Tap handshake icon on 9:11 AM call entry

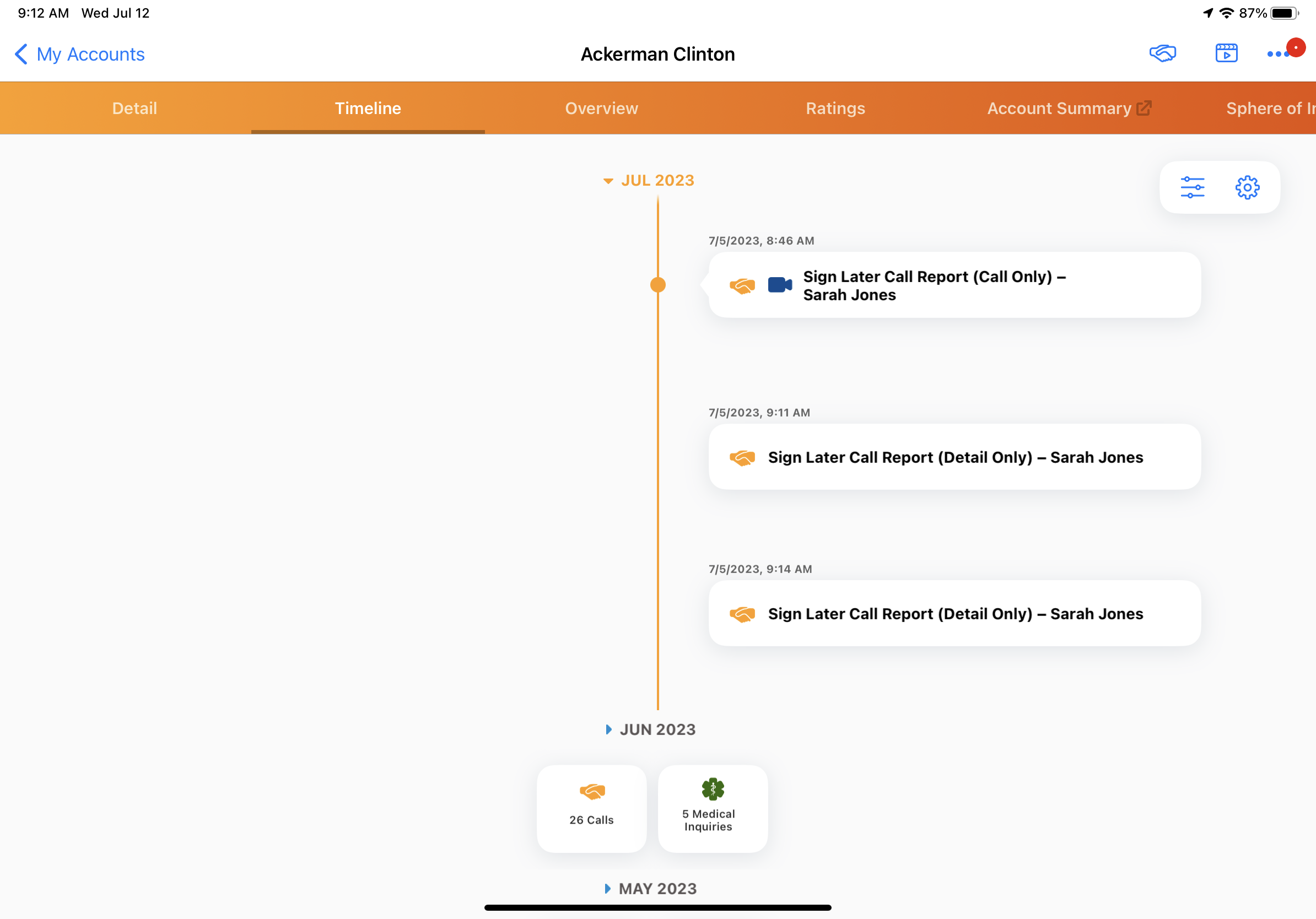pyautogui.click(x=742, y=457)
